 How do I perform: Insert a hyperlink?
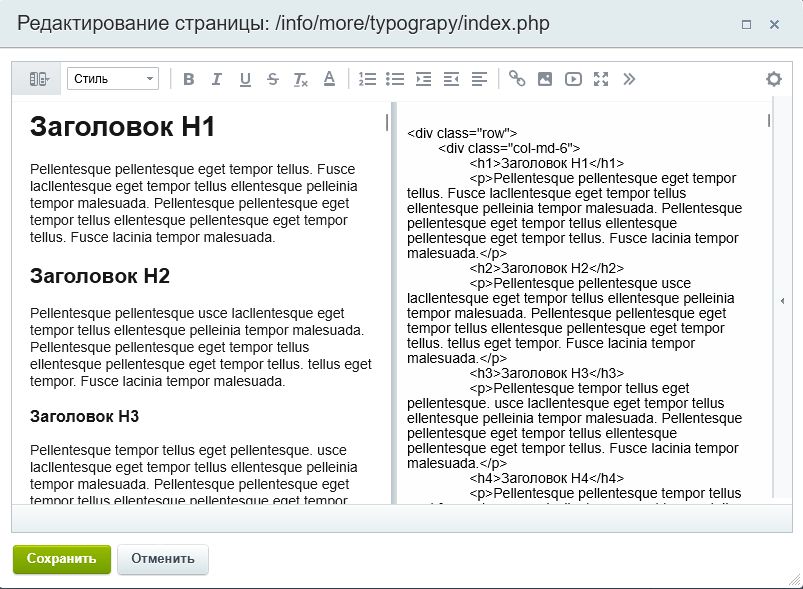pos(517,79)
